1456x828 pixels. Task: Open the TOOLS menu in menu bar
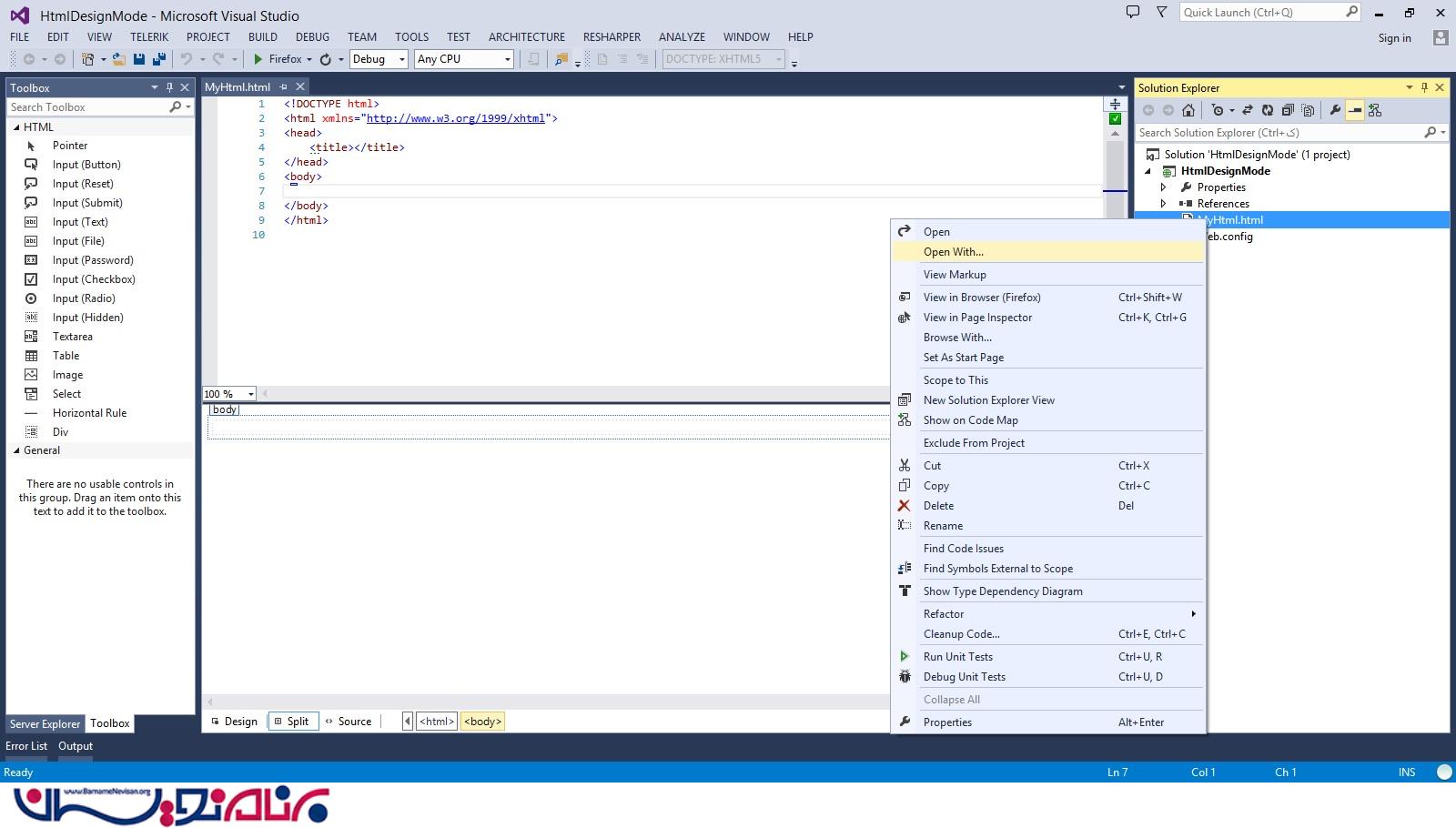pyautogui.click(x=411, y=37)
